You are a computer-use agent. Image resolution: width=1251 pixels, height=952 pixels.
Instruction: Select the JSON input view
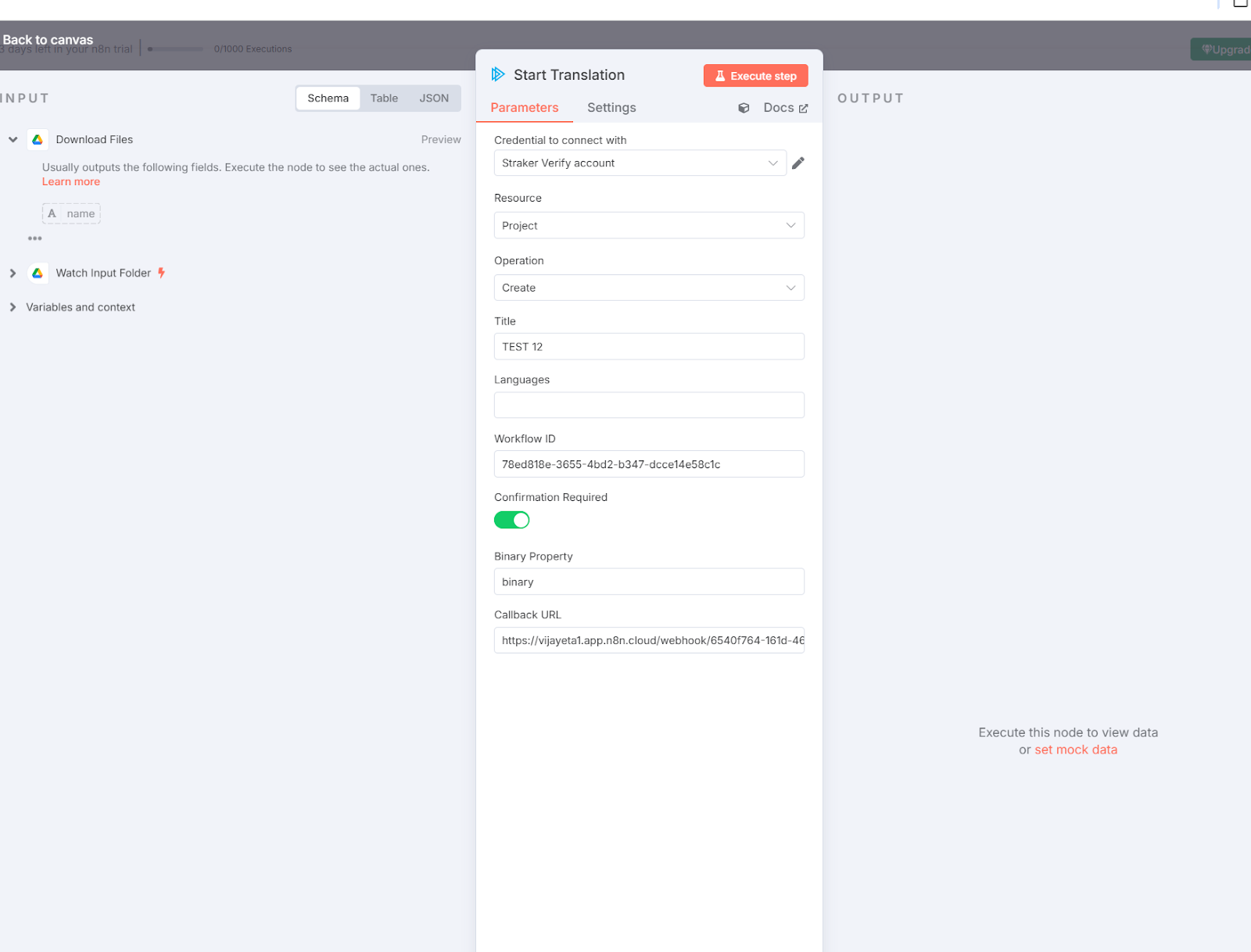coord(434,98)
